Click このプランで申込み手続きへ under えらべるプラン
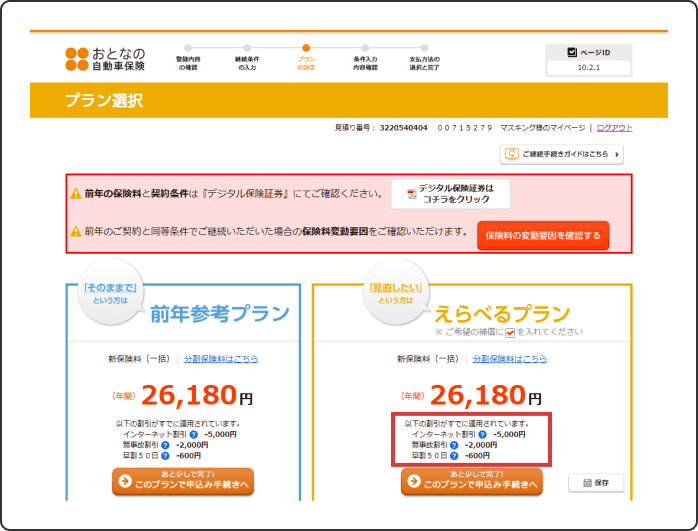The height and width of the screenshot is (531, 698). point(472,481)
